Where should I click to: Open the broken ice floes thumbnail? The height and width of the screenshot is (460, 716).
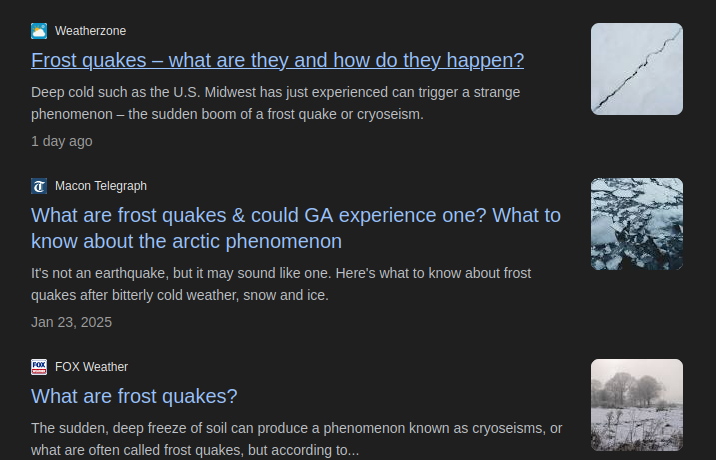(x=636, y=224)
